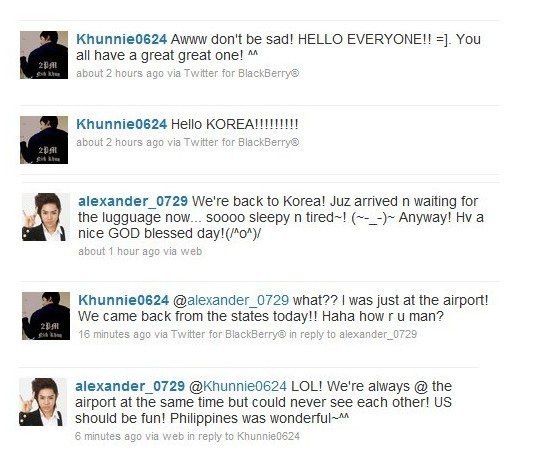Image resolution: width=551 pixels, height=474 pixels.
Task: Open alexander_0729 username on back to Korea tweet
Action: click(133, 201)
